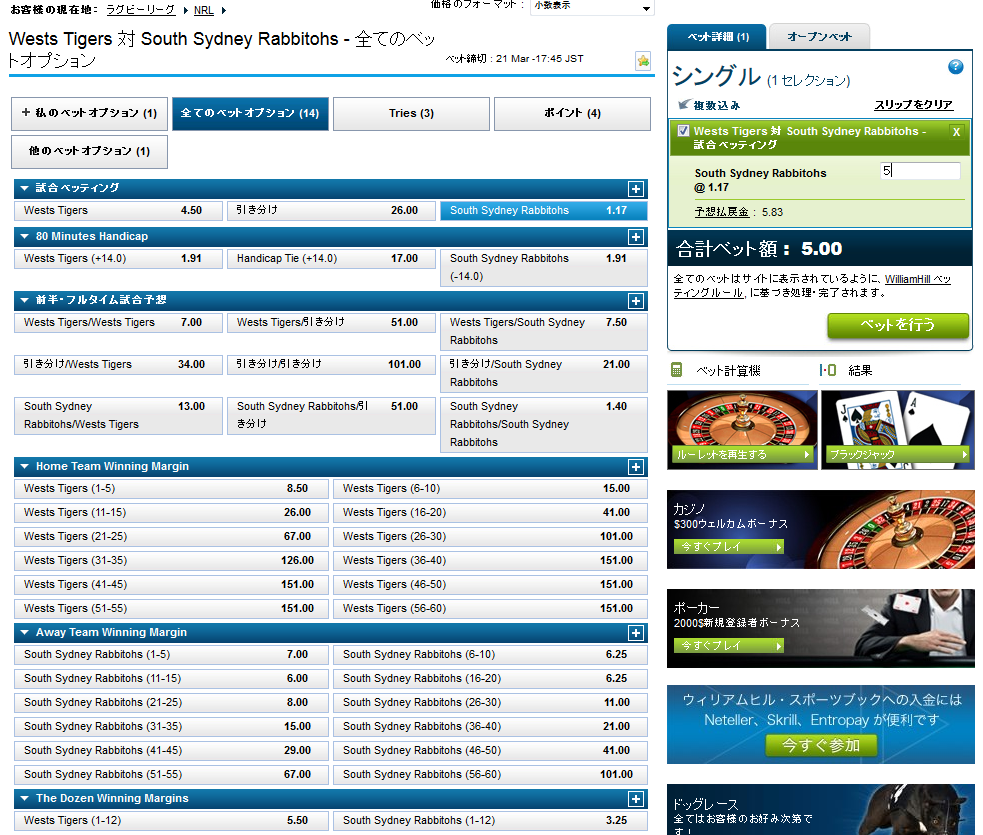Select the Tries (3) tab
The image size is (983, 835).
tap(411, 114)
